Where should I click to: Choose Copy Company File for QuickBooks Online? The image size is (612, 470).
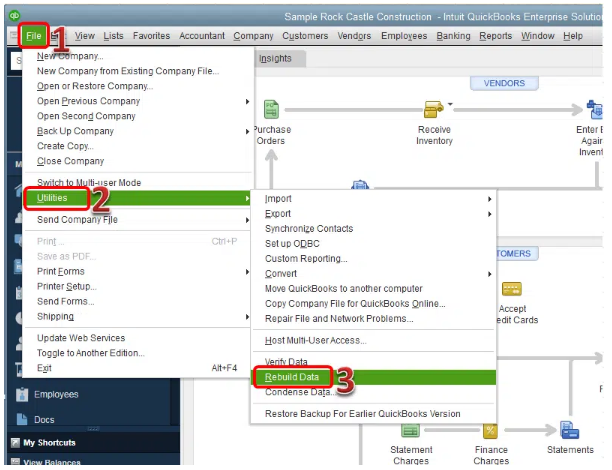[x=373, y=304]
